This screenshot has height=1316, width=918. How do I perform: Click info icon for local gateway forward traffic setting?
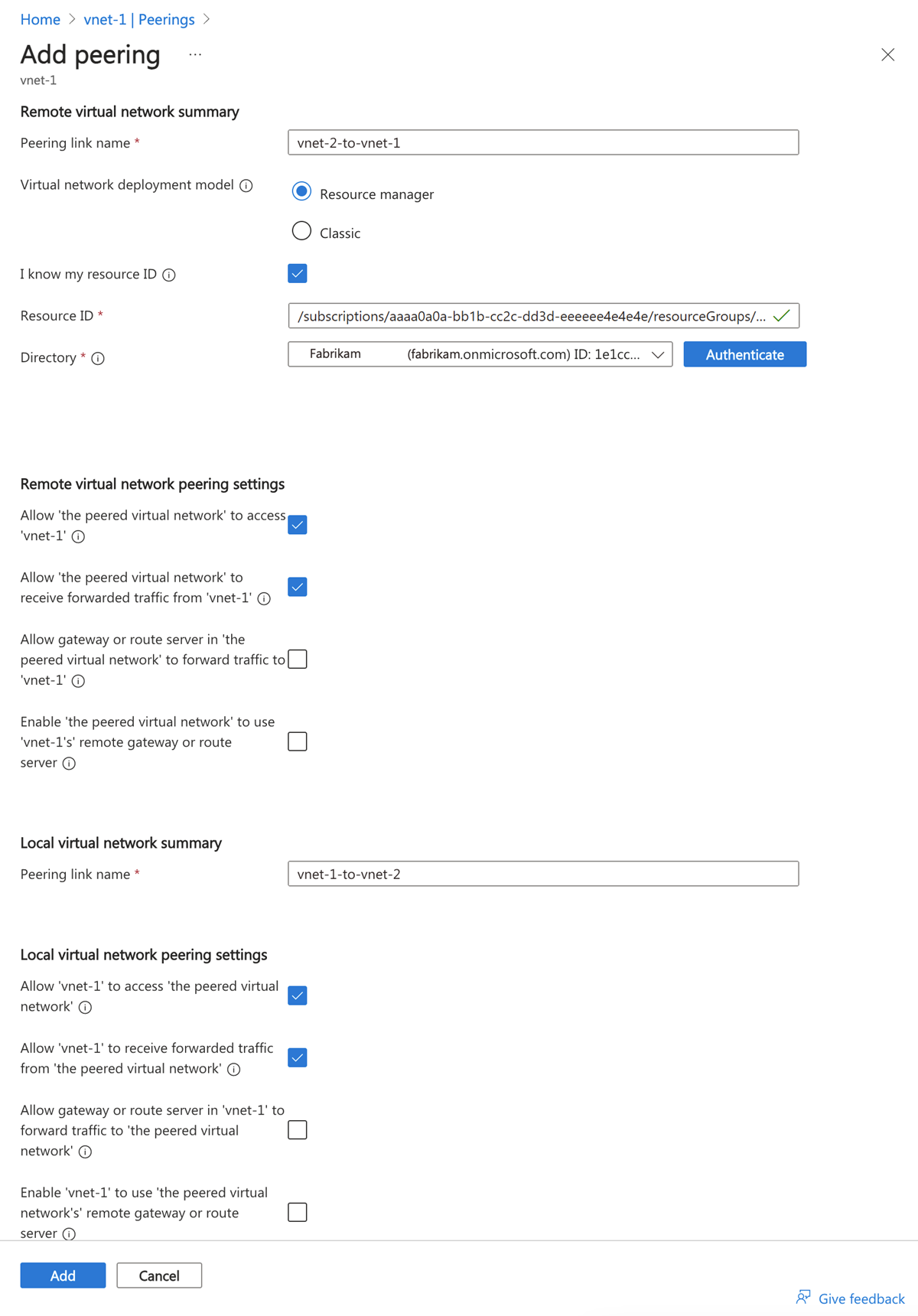coord(86,1151)
